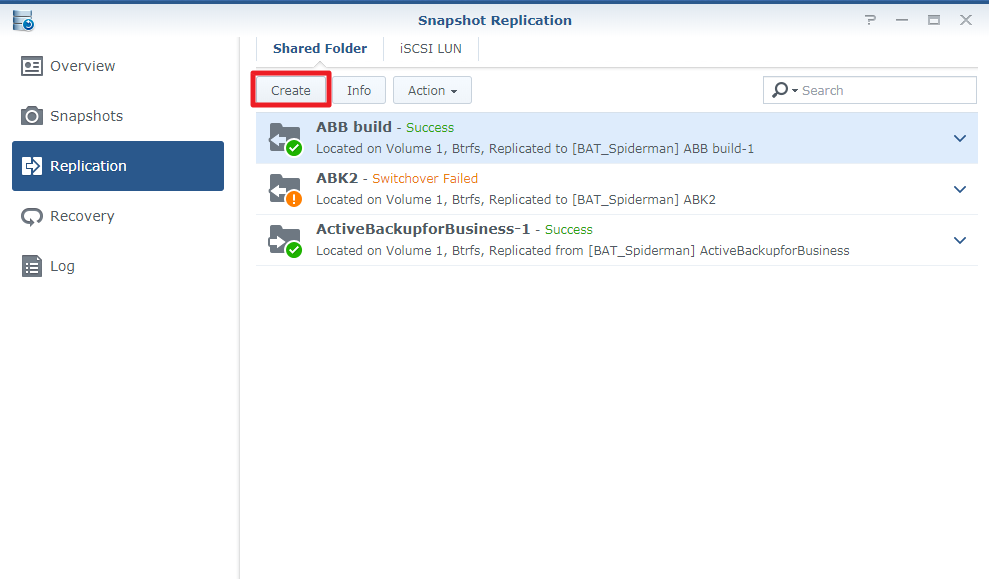Expand the ABB build replication details
This screenshot has width=989, height=579.
960,138
